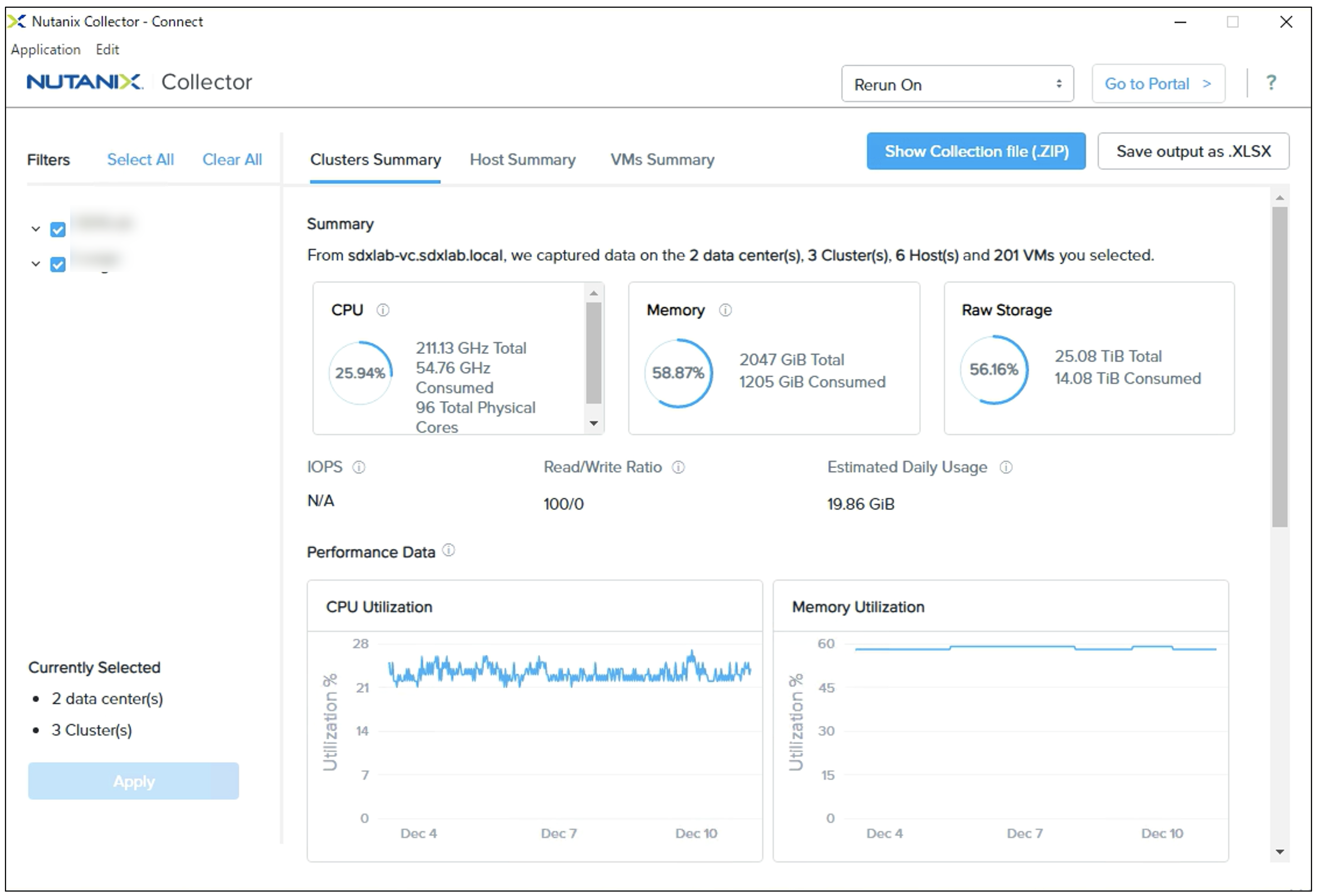Click the 2047 GiB Total text

(x=792, y=359)
